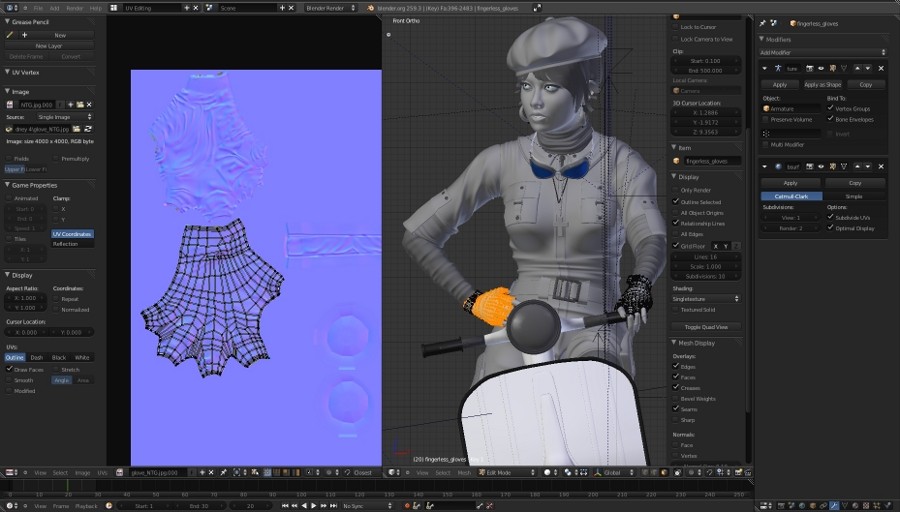Toggle viewport visibility eye on Armature modifier
900x512 pixels.
pos(821,68)
